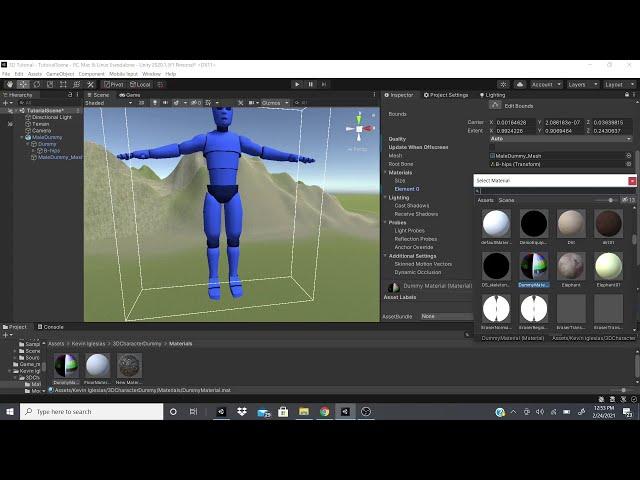
Task: Open custom editor tools icon
Action: [x=91, y=84]
